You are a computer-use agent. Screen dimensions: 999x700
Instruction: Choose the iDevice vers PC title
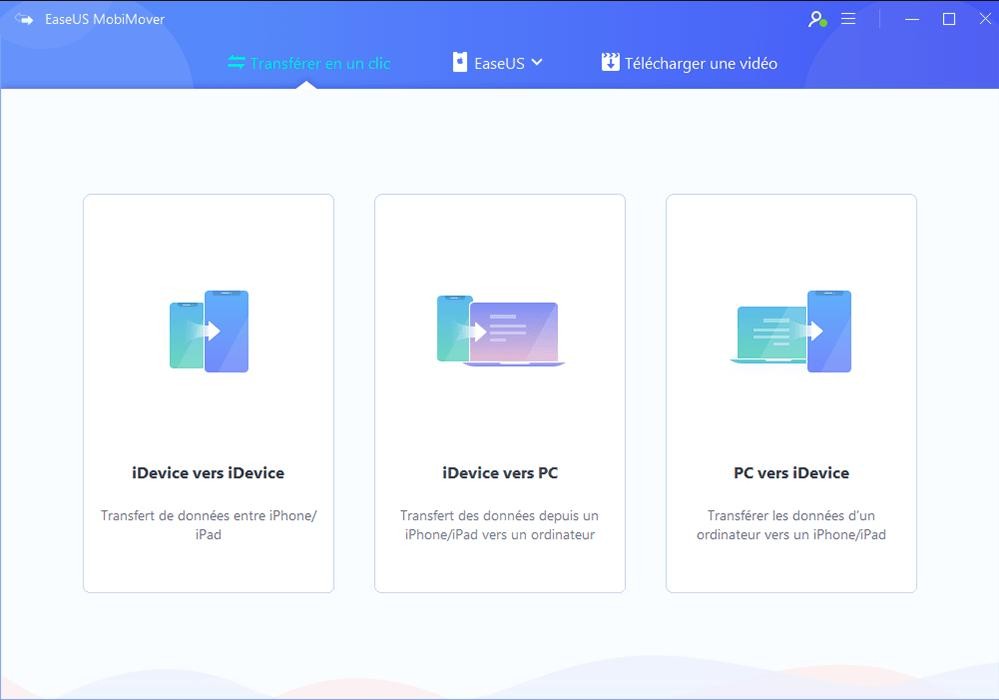[x=500, y=473]
